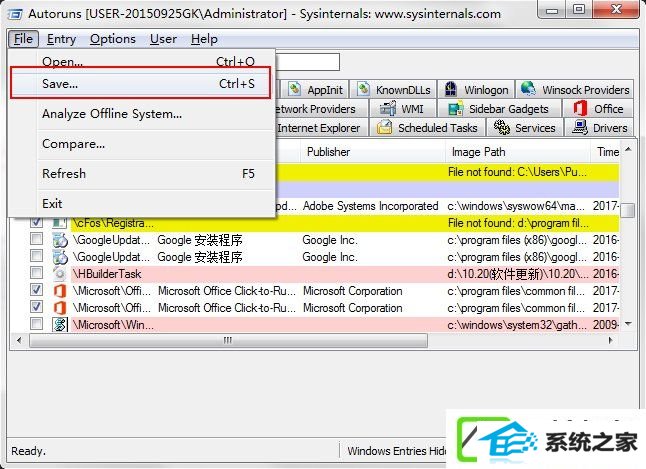Click the Winsock Providers globe icon
Screen dimensions: 646x469
point(528,88)
